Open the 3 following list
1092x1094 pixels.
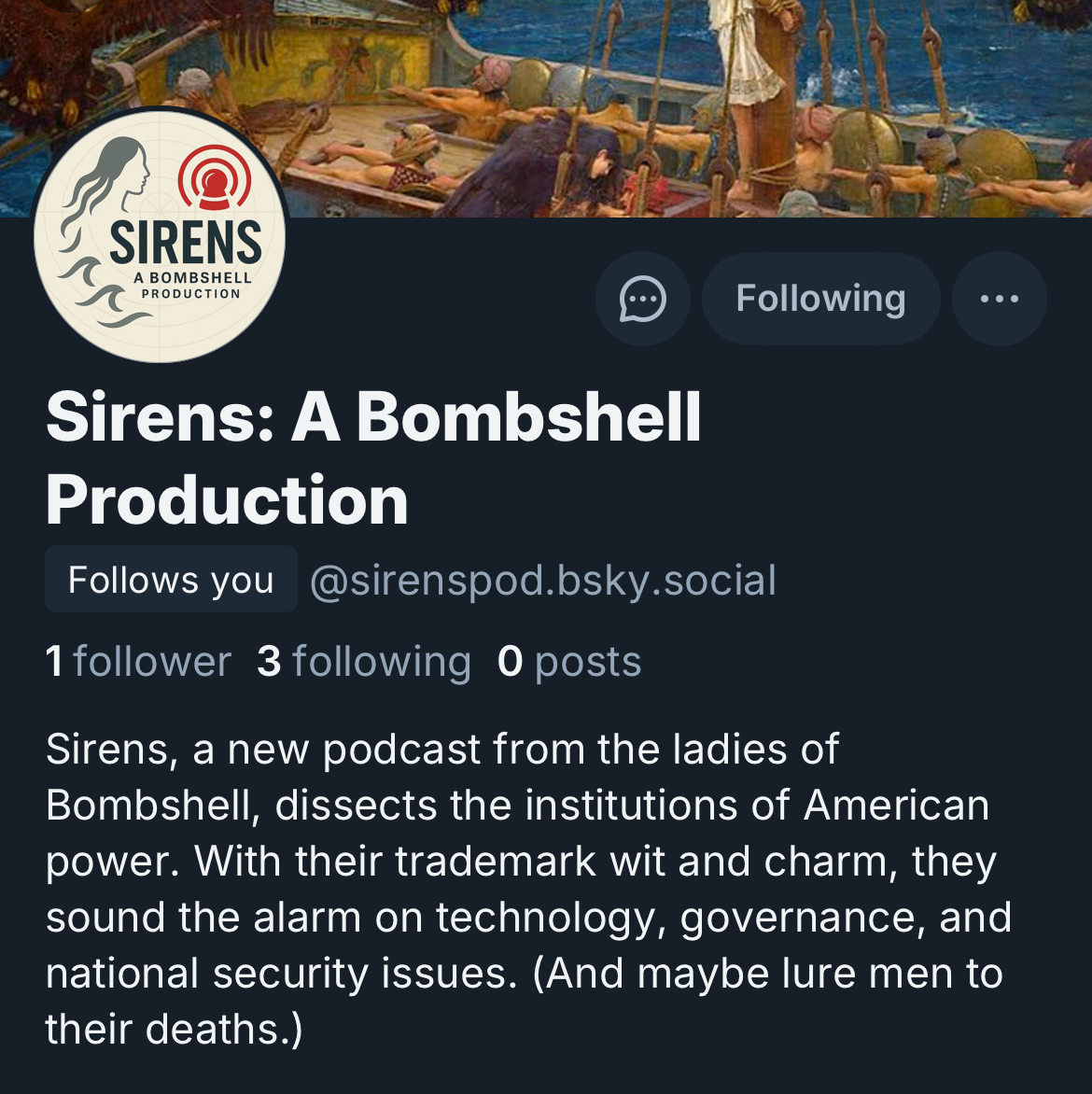[x=364, y=662]
